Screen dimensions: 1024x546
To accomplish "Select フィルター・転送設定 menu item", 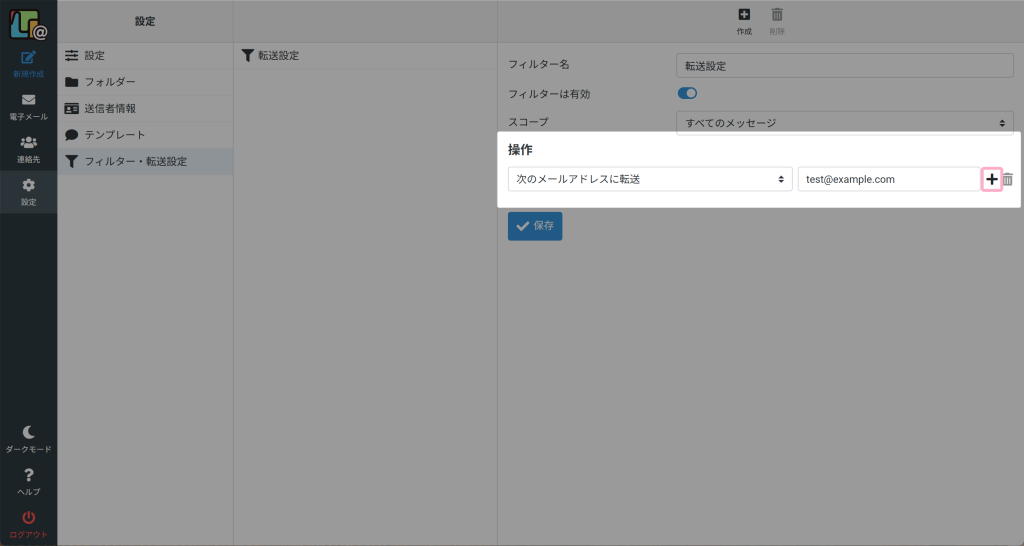I will tap(145, 161).
